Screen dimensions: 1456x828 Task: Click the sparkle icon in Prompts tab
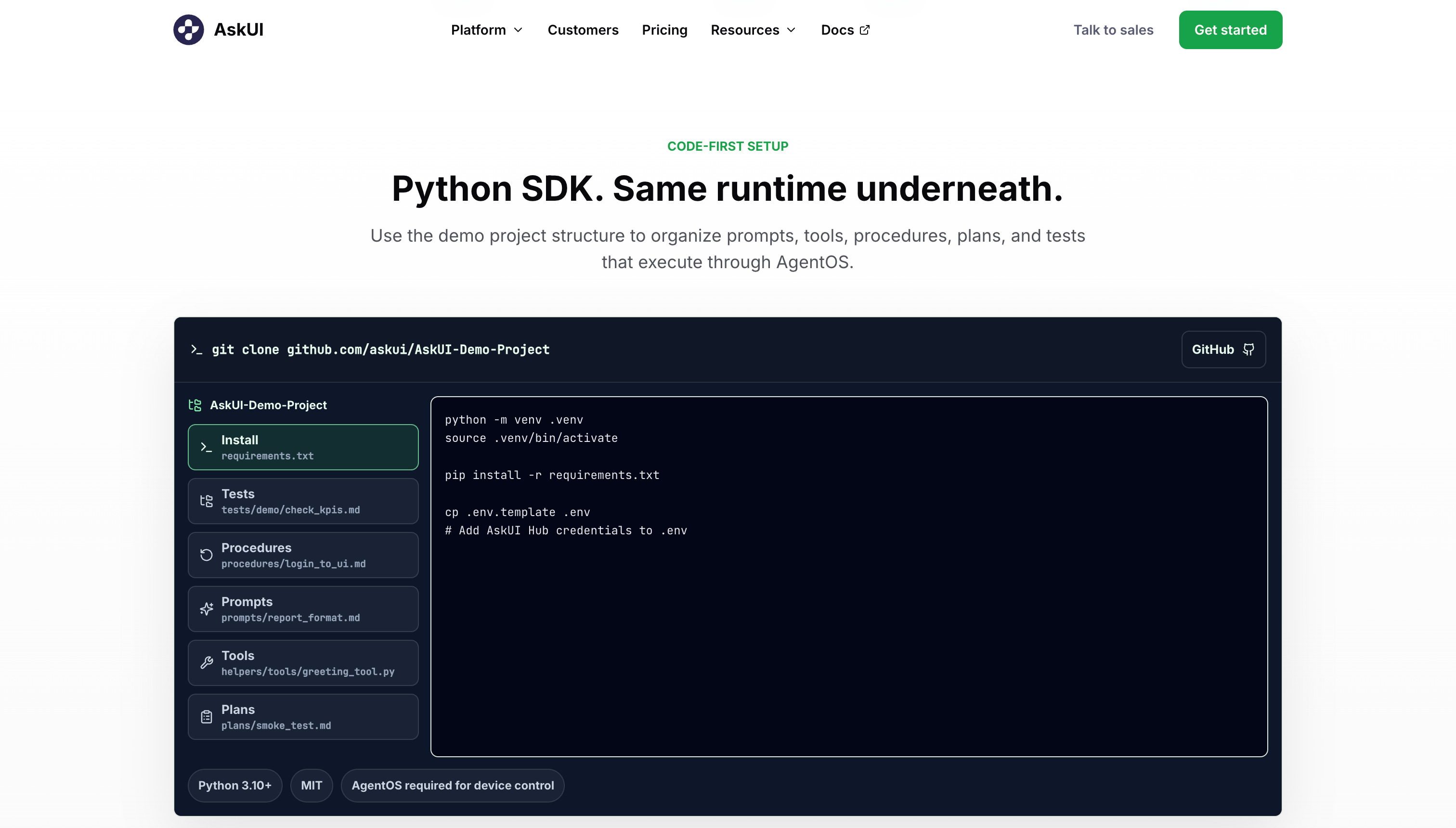(207, 609)
